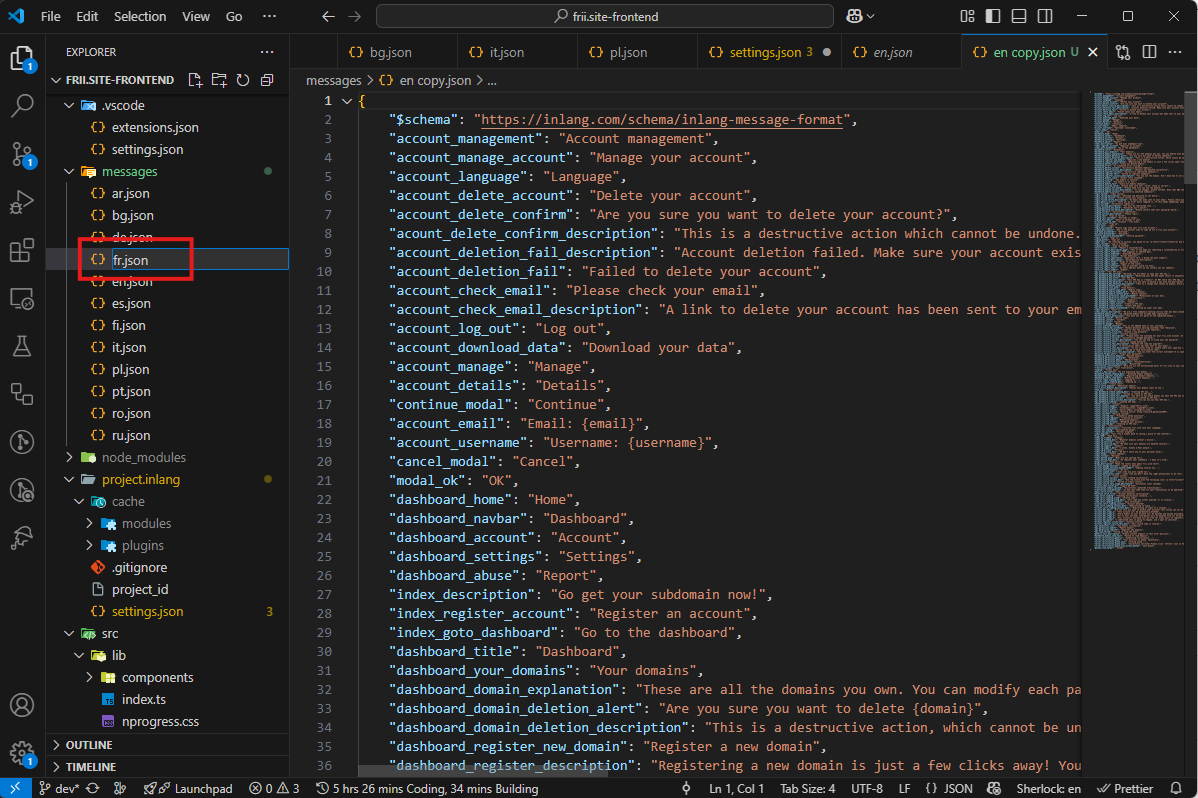Open ru.json in the file tree
This screenshot has height=798, width=1198.
(x=131, y=436)
